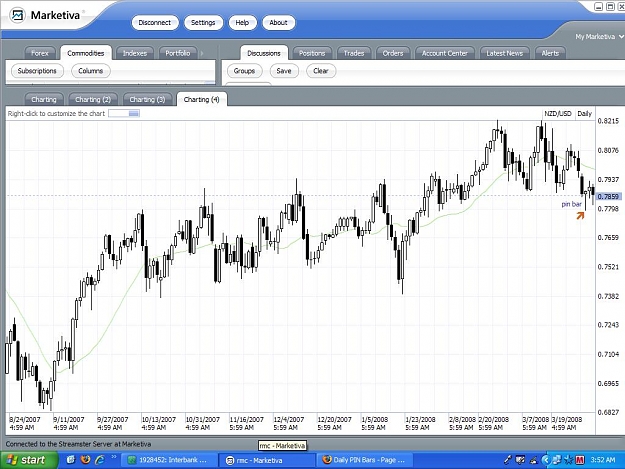Launch Firefox from the quick launch bar
Screen dimensions: 625x469
85,460
